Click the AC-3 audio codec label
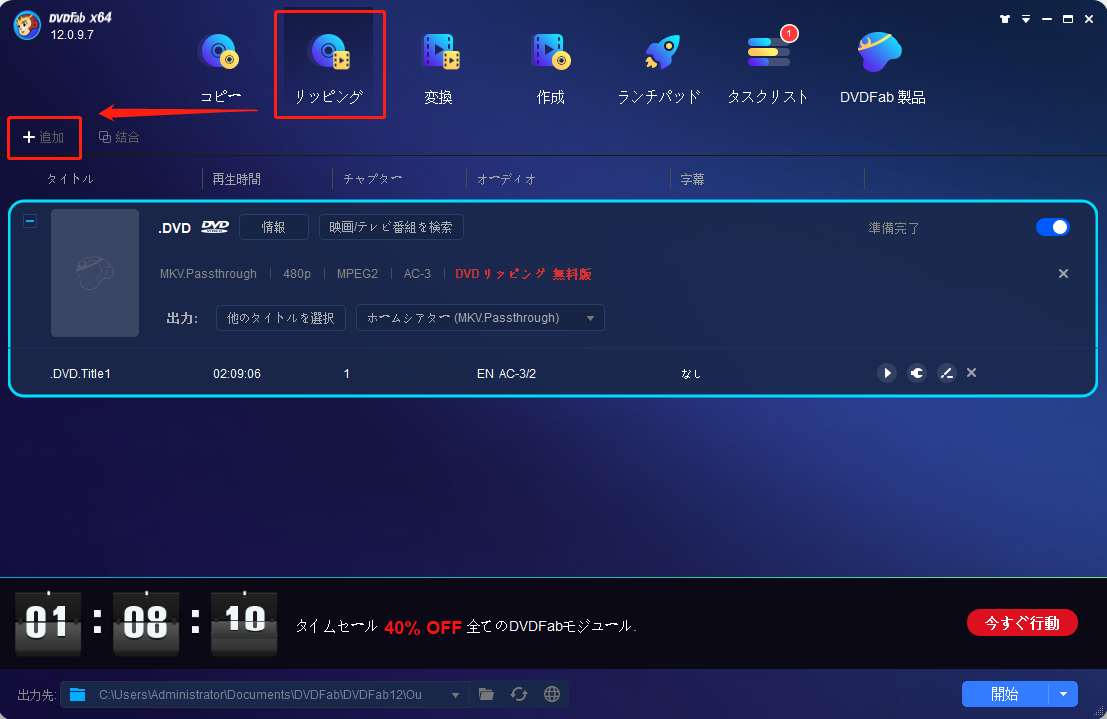The image size is (1107, 719). [417, 274]
